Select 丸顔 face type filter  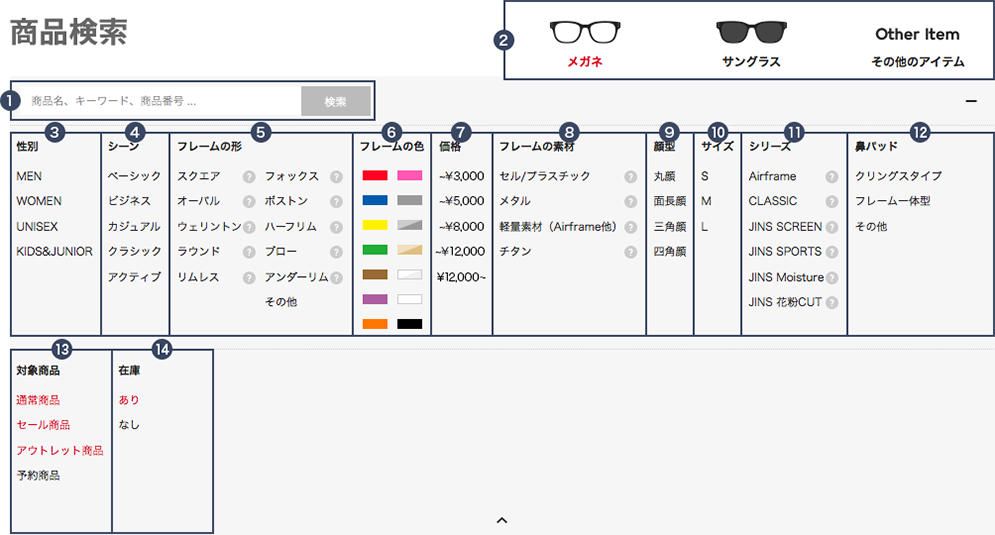[x=664, y=176]
